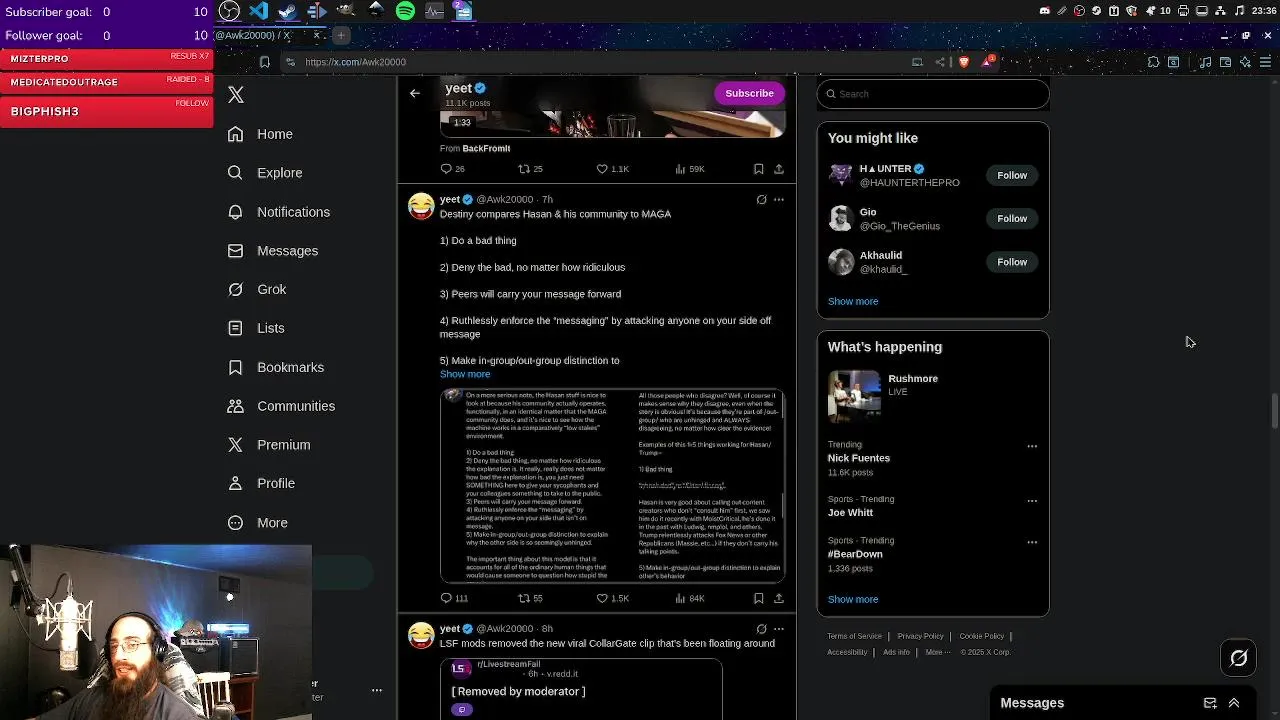This screenshot has width=1280, height=720.
Task: Open Lists in the sidebar
Action: click(x=256, y=328)
